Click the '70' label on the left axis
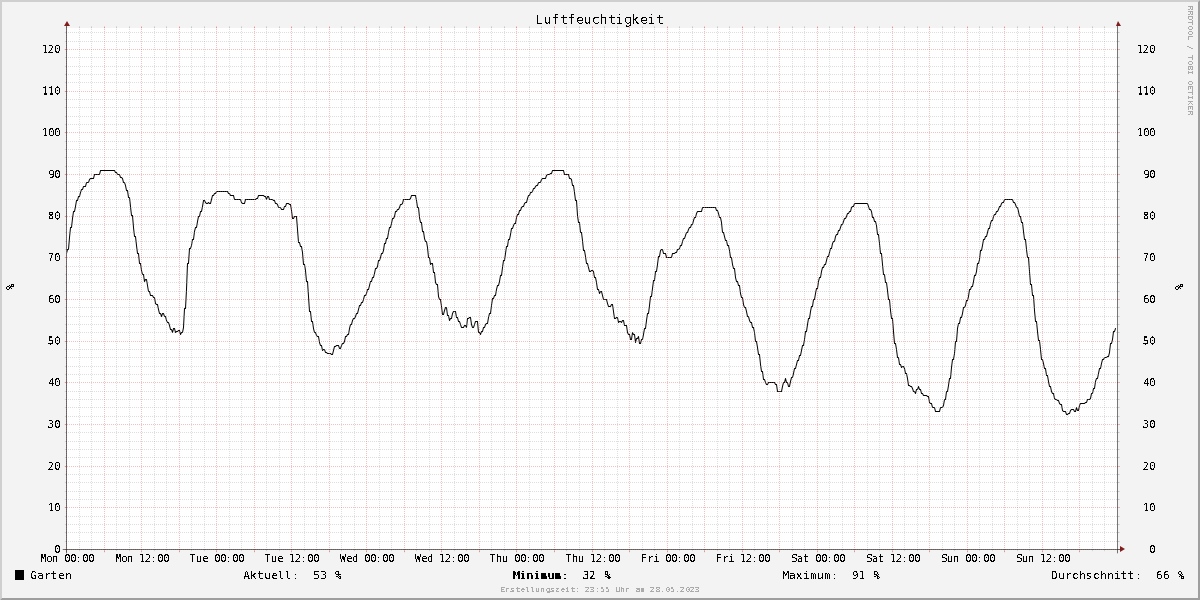 point(53,257)
